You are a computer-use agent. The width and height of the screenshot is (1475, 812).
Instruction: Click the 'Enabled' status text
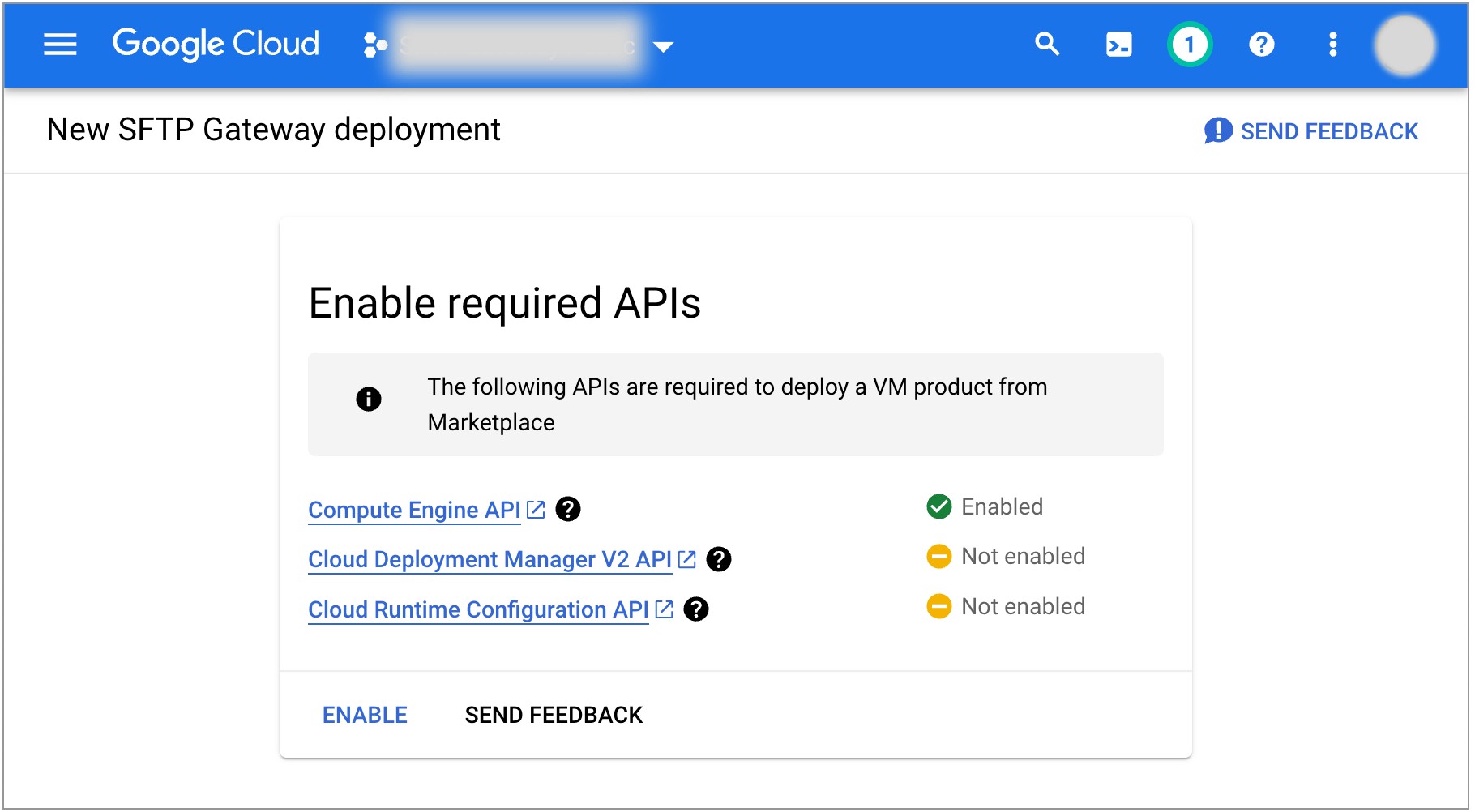point(1003,506)
